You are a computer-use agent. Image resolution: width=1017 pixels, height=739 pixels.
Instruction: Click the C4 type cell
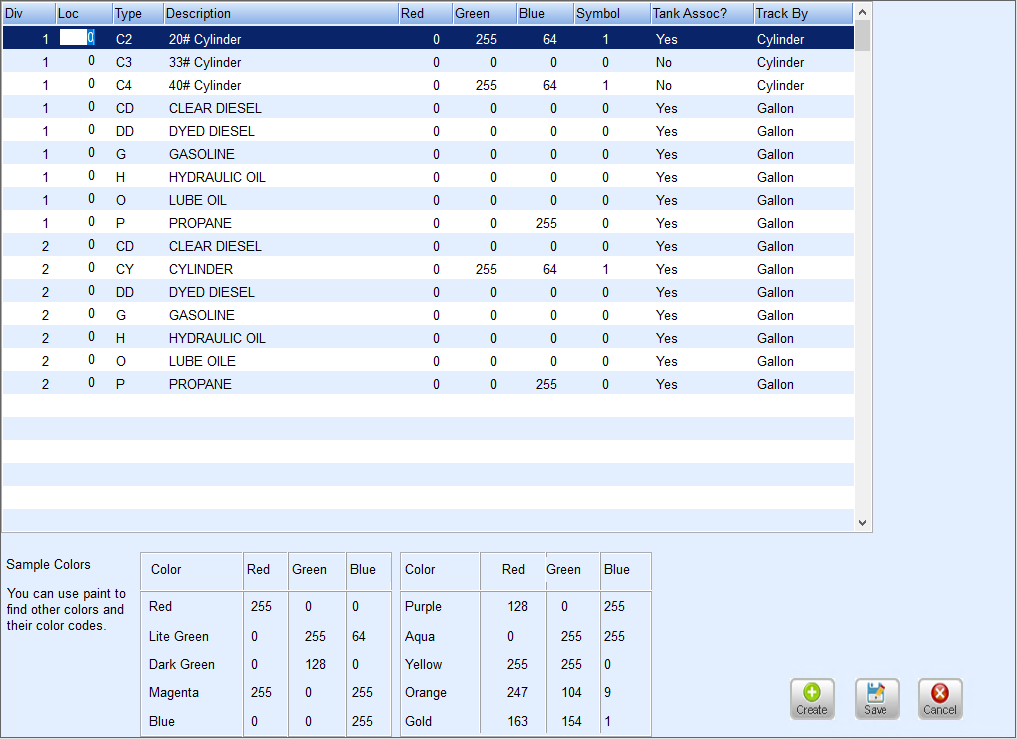[x=124, y=86]
